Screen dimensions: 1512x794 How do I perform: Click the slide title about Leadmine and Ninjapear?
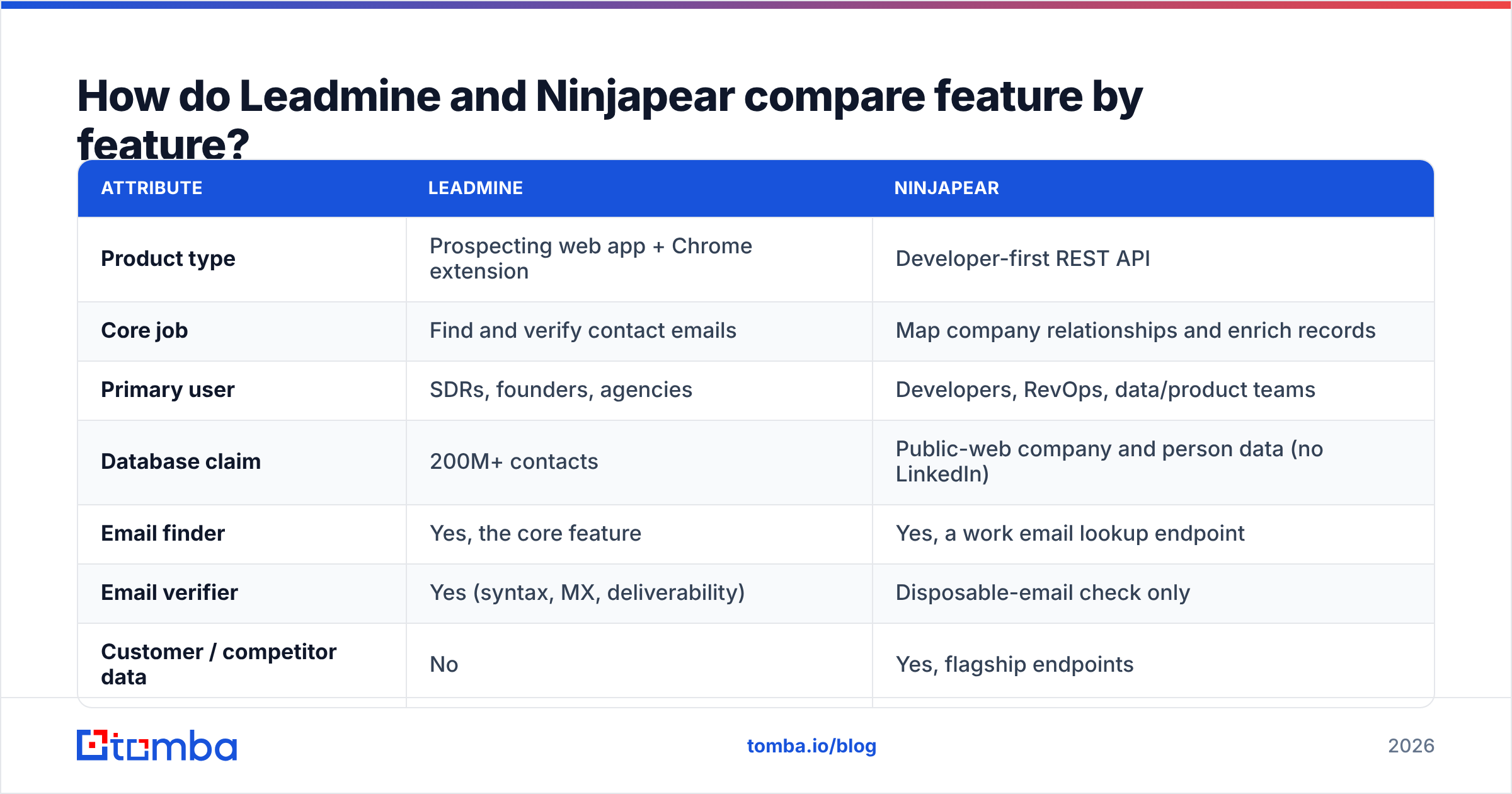pyautogui.click(x=609, y=120)
